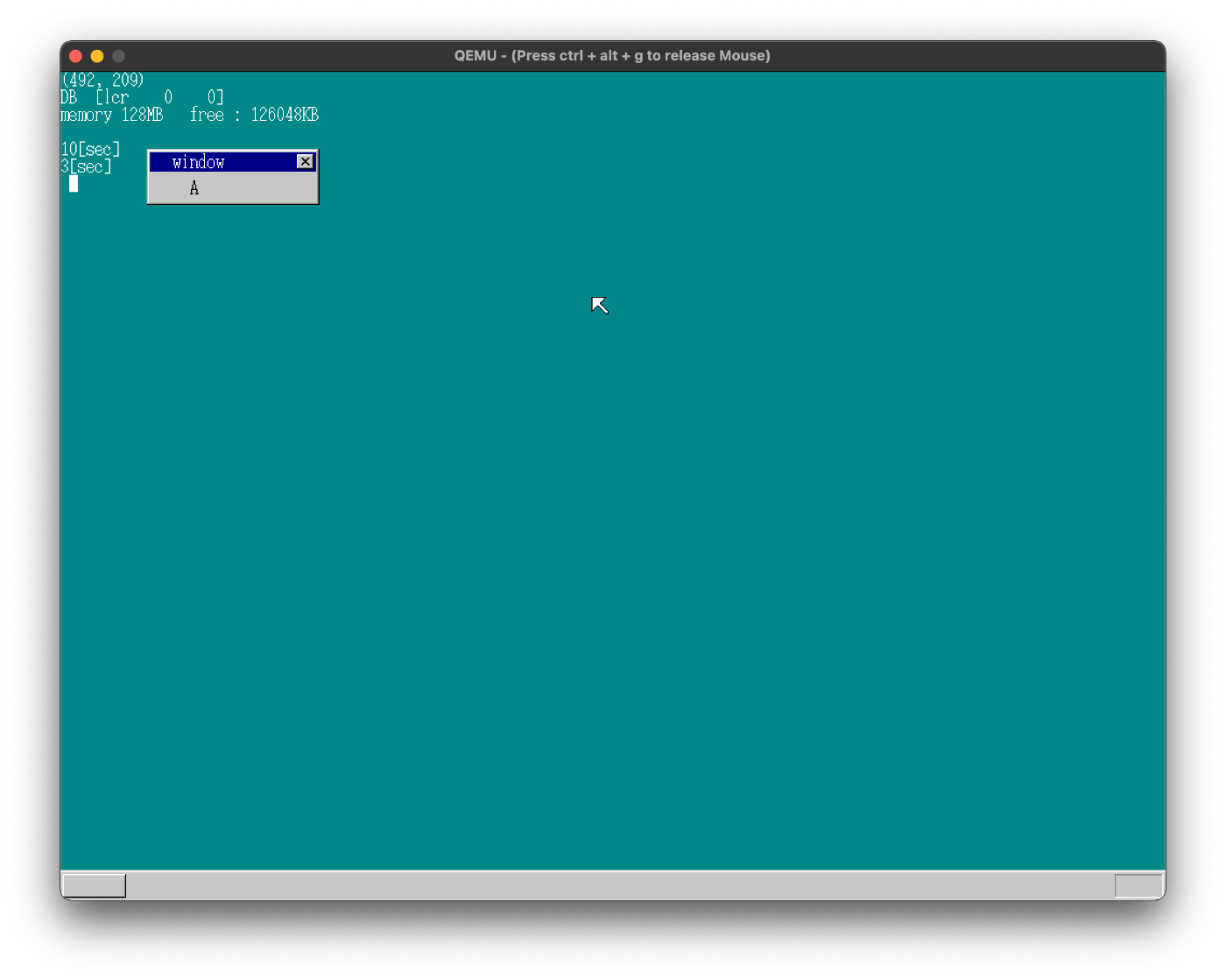The width and height of the screenshot is (1226, 980).
Task: Click the letter A inside the window
Action: 194,188
